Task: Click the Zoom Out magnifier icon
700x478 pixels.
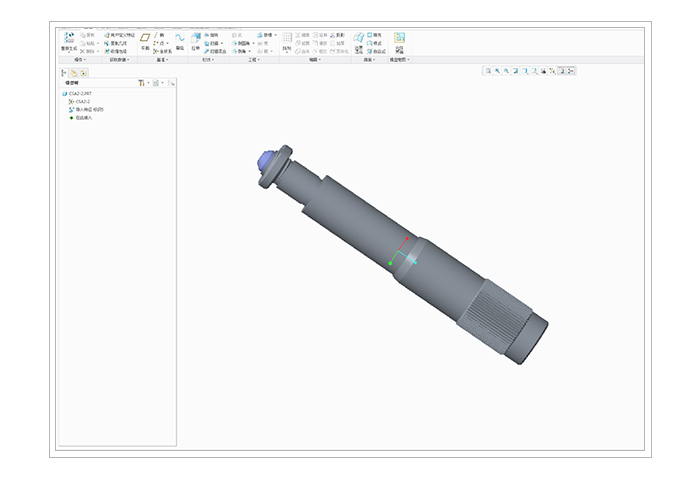Action: click(506, 71)
